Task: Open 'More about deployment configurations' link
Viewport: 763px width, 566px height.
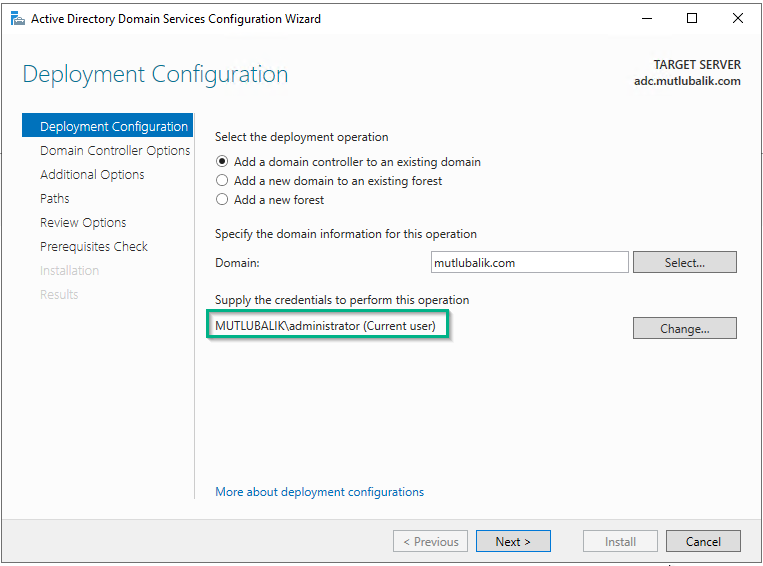Action: 319,492
